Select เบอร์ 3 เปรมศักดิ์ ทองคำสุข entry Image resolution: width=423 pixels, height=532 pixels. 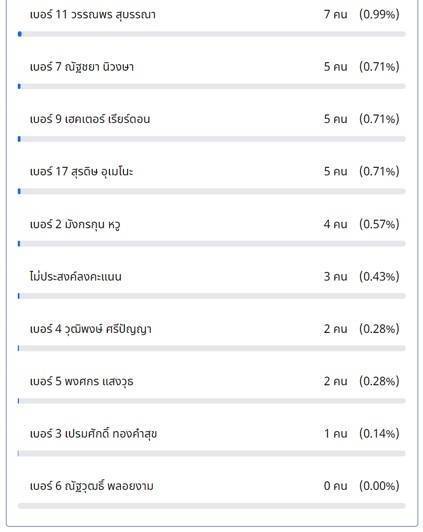point(93,434)
